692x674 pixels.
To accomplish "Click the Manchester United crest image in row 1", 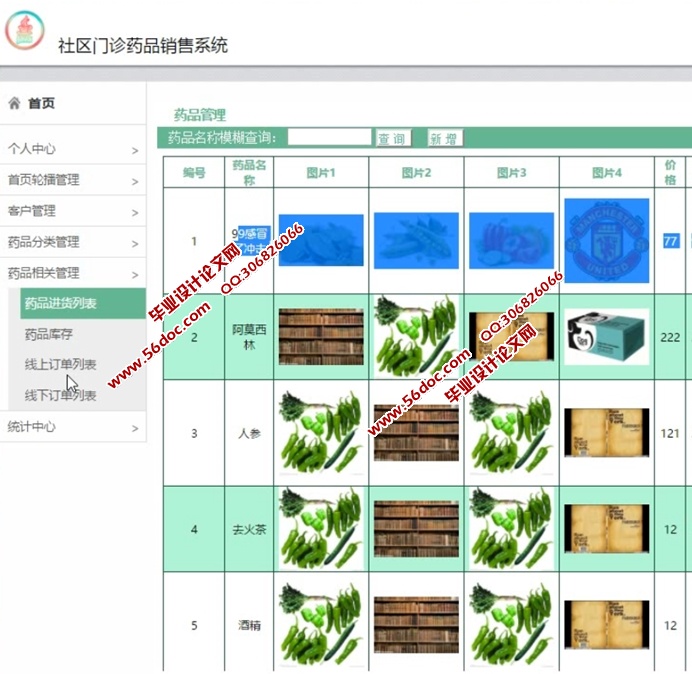I will [607, 241].
